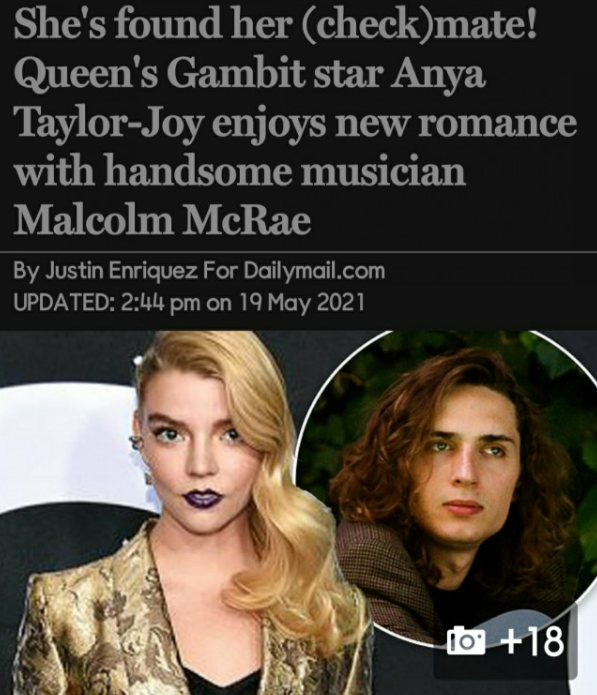Open the photo gallery camera icon
Screen dimensions: 597x695
[x=466, y=643]
